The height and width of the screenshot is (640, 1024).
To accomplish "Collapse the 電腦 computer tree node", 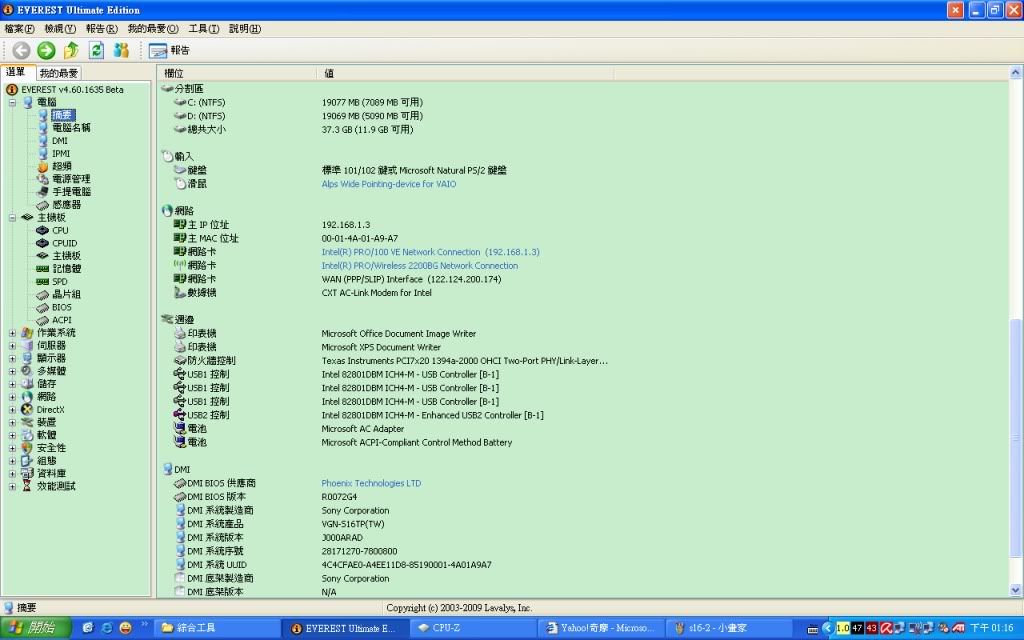I will point(12,102).
